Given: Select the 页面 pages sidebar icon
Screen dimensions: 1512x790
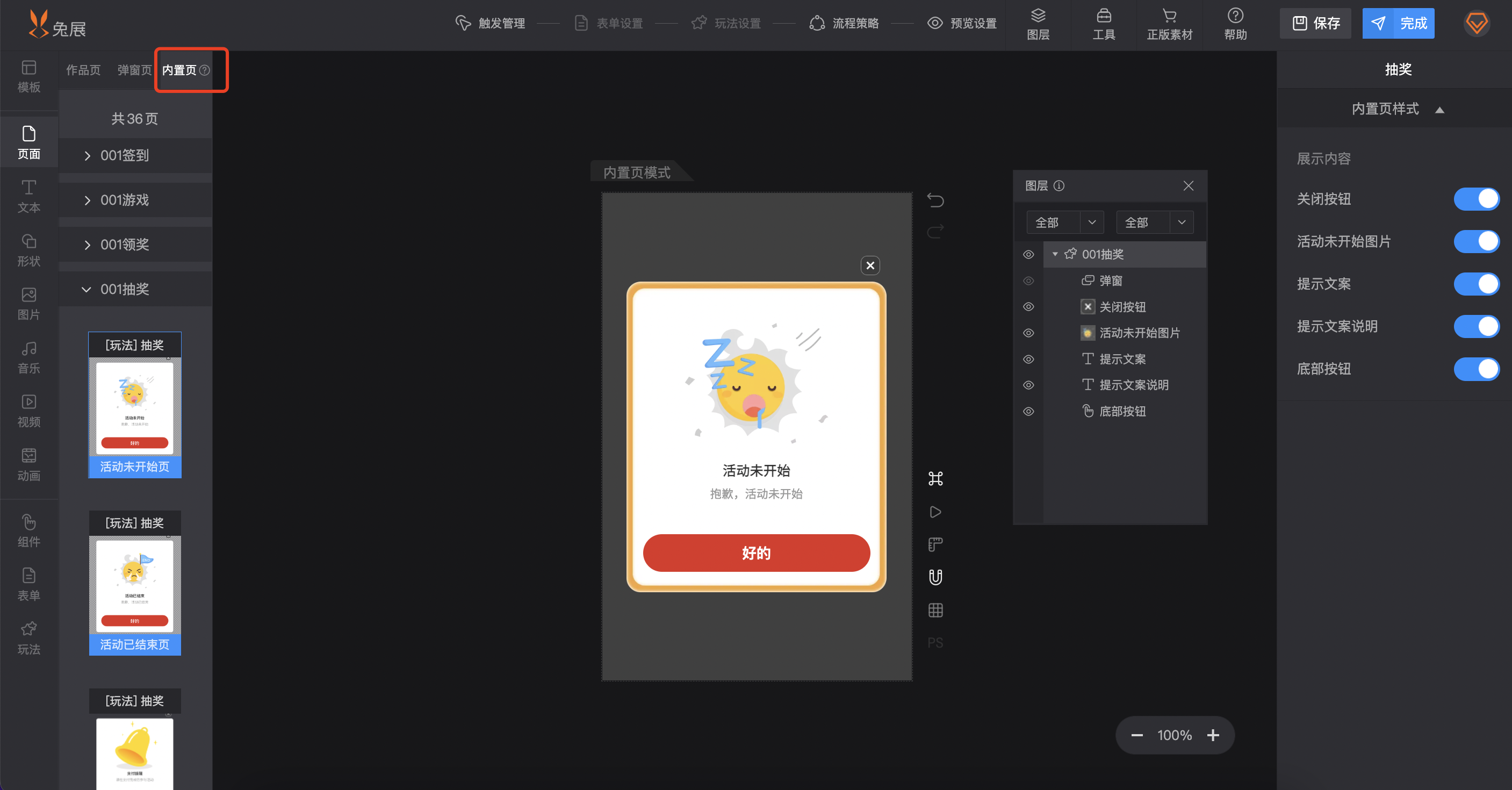Looking at the screenshot, I should coord(29,142).
